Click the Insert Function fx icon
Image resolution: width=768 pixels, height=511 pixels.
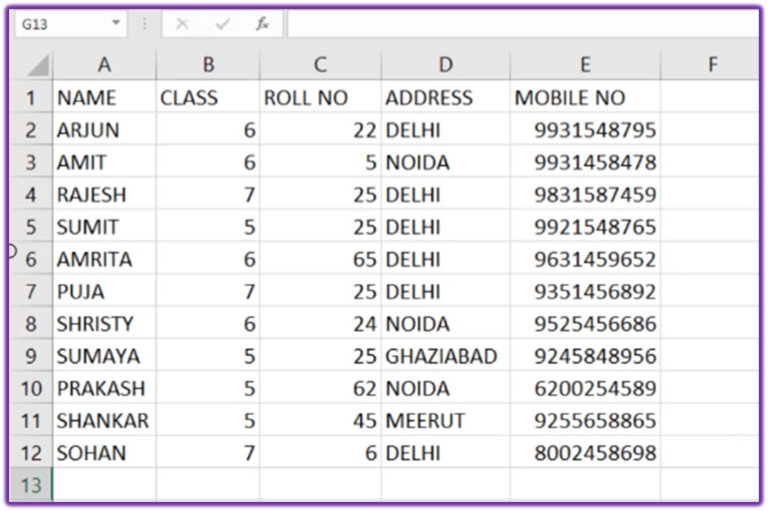262,23
